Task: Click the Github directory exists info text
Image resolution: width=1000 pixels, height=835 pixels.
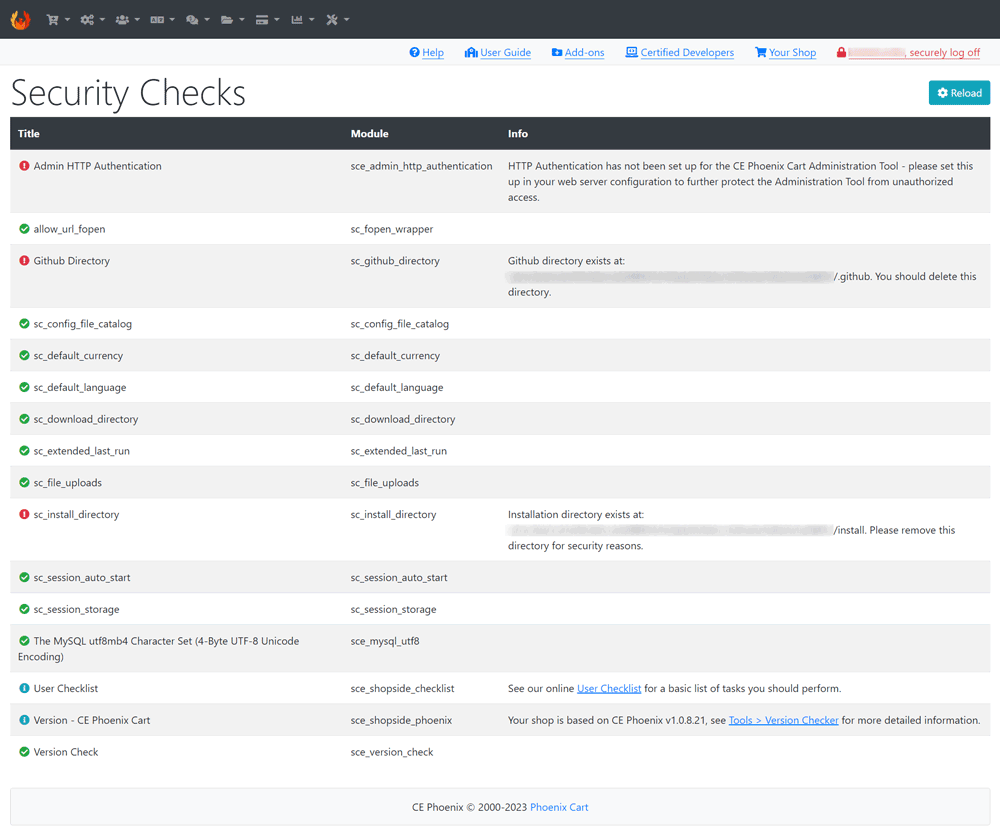Action: (x=742, y=276)
